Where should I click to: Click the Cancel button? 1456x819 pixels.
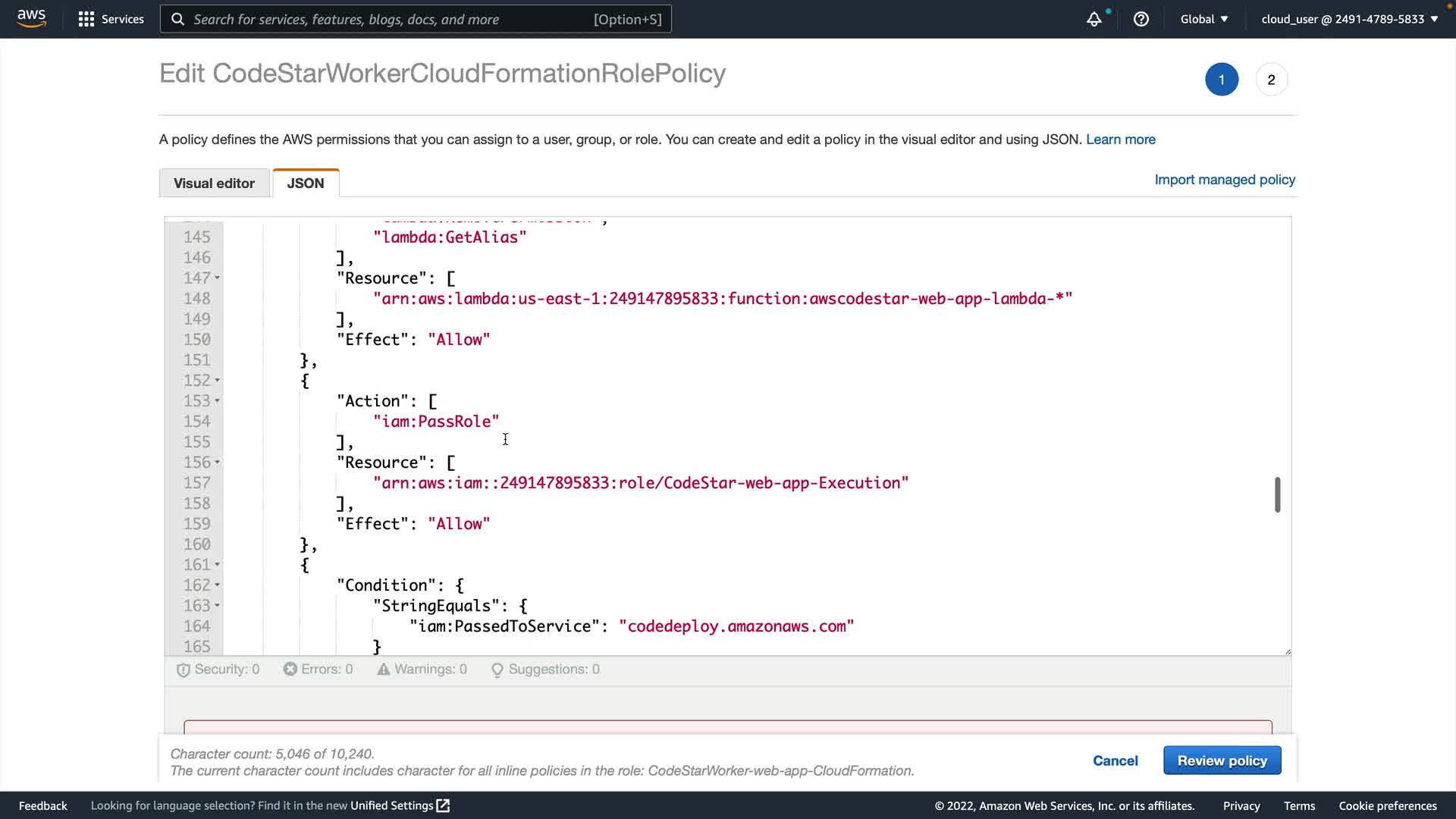(x=1115, y=761)
